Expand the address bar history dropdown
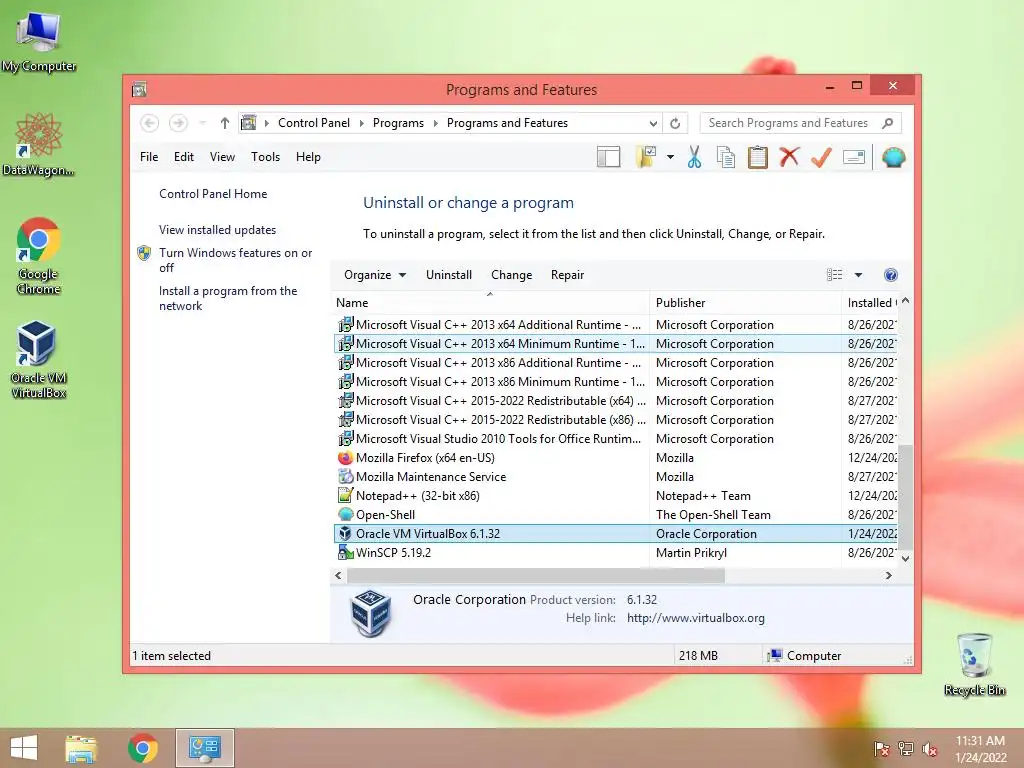 (x=653, y=123)
